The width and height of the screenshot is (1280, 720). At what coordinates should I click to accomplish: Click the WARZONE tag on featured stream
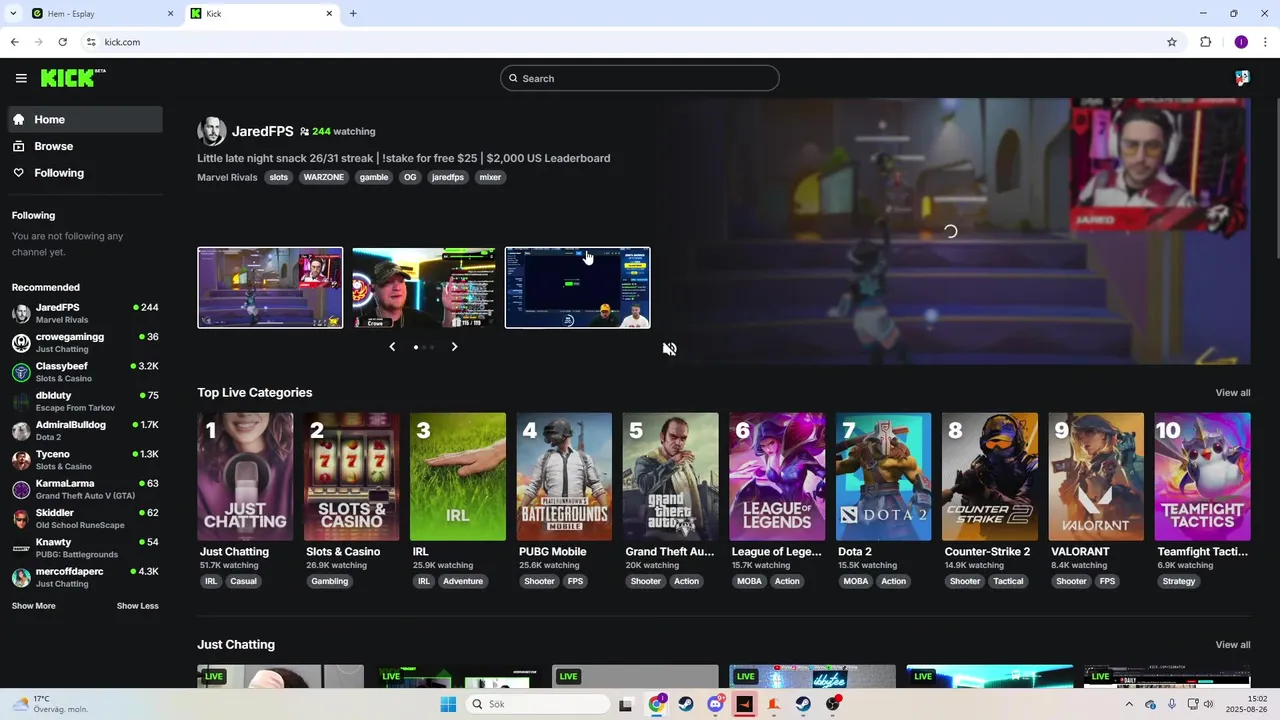[324, 177]
